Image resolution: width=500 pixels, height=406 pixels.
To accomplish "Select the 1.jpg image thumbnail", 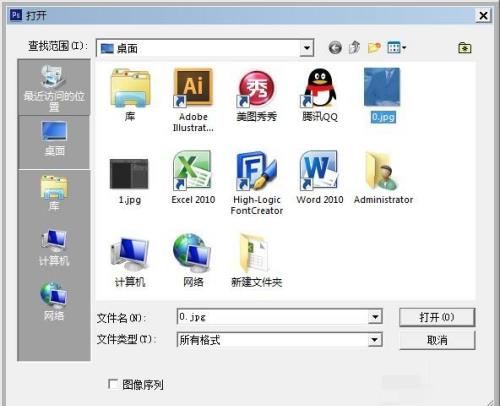I will (129, 174).
